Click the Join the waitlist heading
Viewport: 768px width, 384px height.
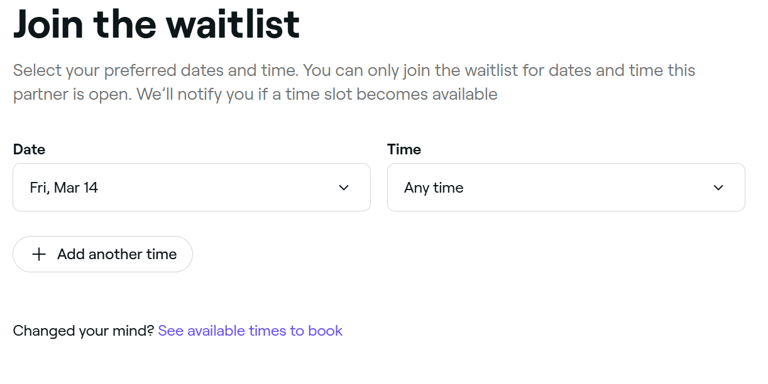[156, 24]
